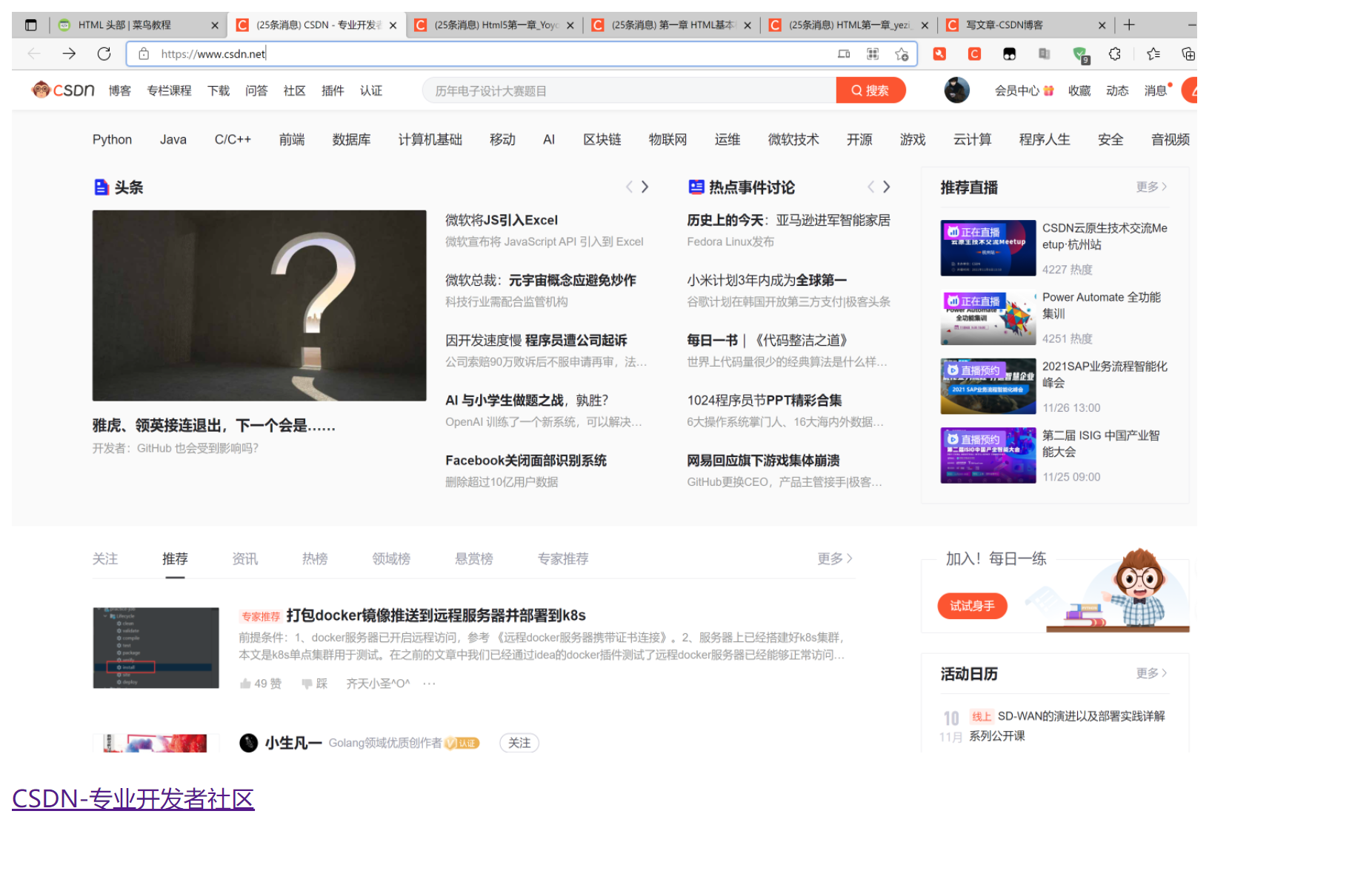Open CSDN云原生 Meetup livestream thumbnail
Viewport: 1372px width, 871px height.
pyautogui.click(x=988, y=247)
